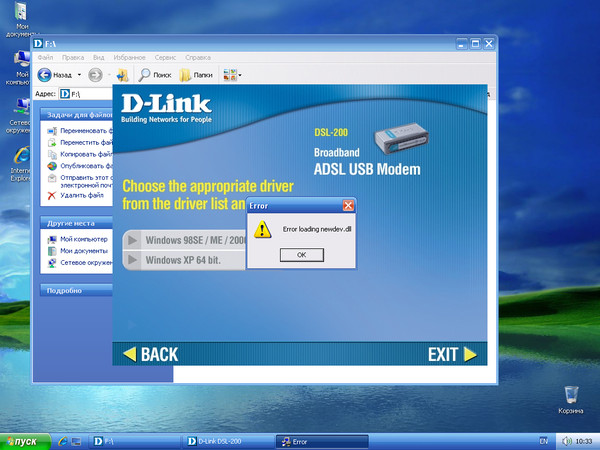Open the Файл menu in the F:\ window
This screenshot has width=600, height=450.
45,57
